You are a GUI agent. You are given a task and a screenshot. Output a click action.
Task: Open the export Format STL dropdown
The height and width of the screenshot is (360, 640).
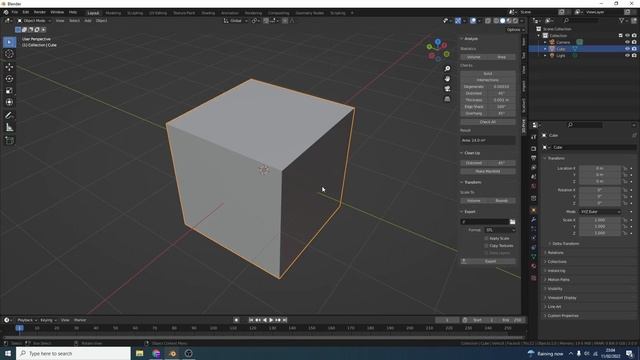500,230
